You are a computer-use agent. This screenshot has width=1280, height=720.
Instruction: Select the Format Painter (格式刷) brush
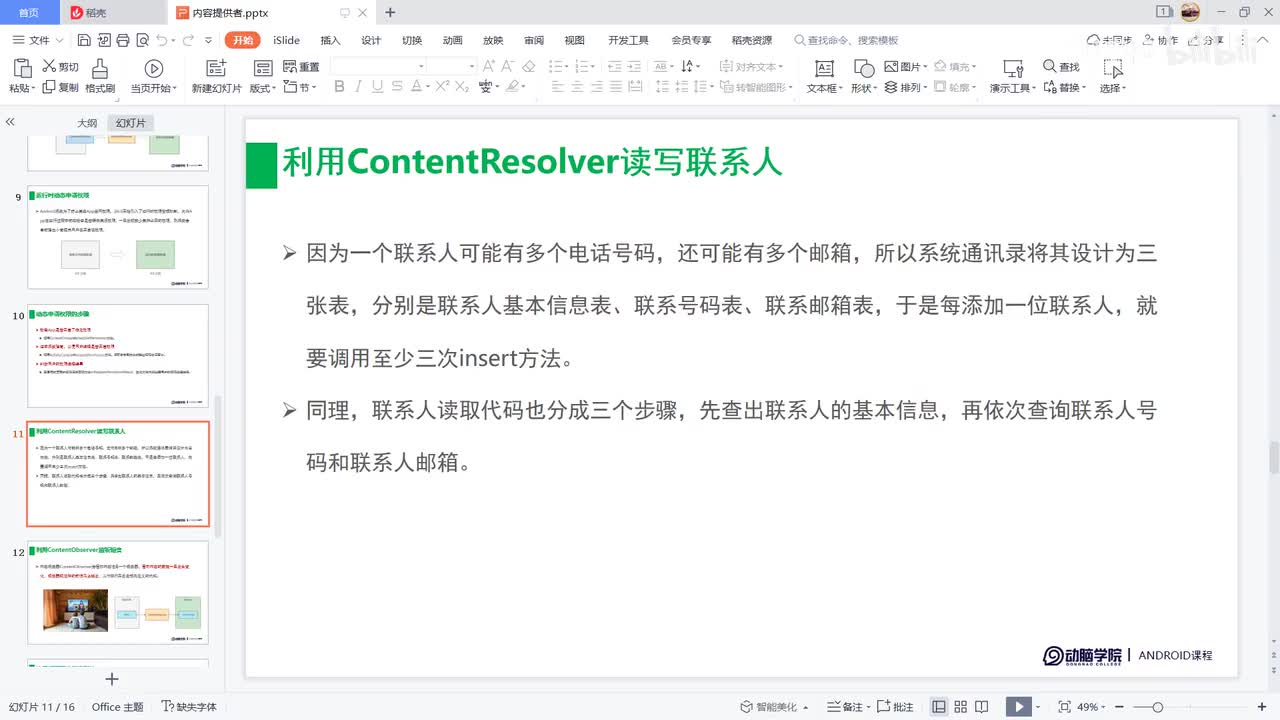(x=100, y=68)
